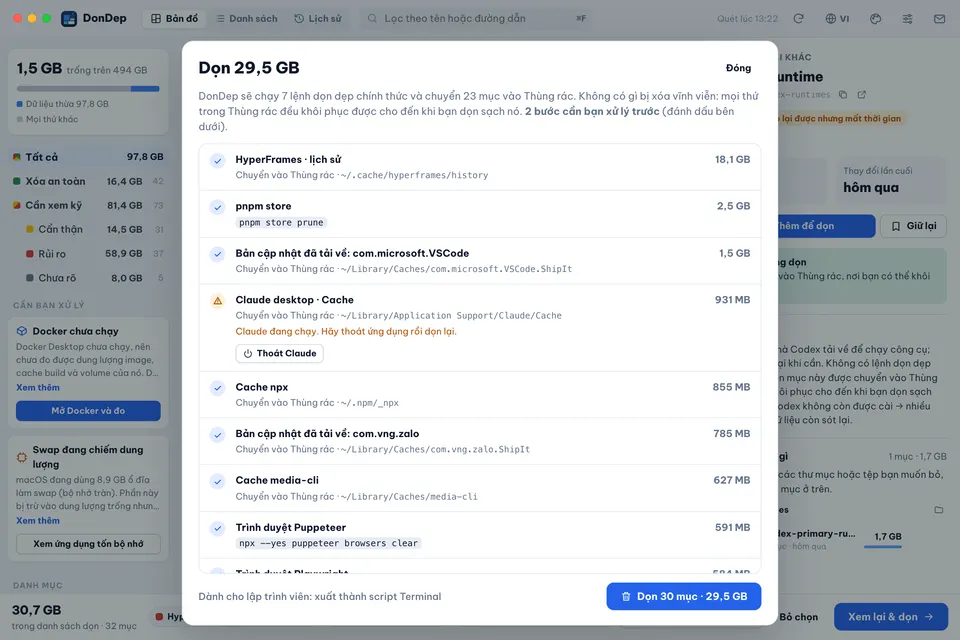Open the export to Terminal script link
This screenshot has width=960, height=640.
point(320,597)
